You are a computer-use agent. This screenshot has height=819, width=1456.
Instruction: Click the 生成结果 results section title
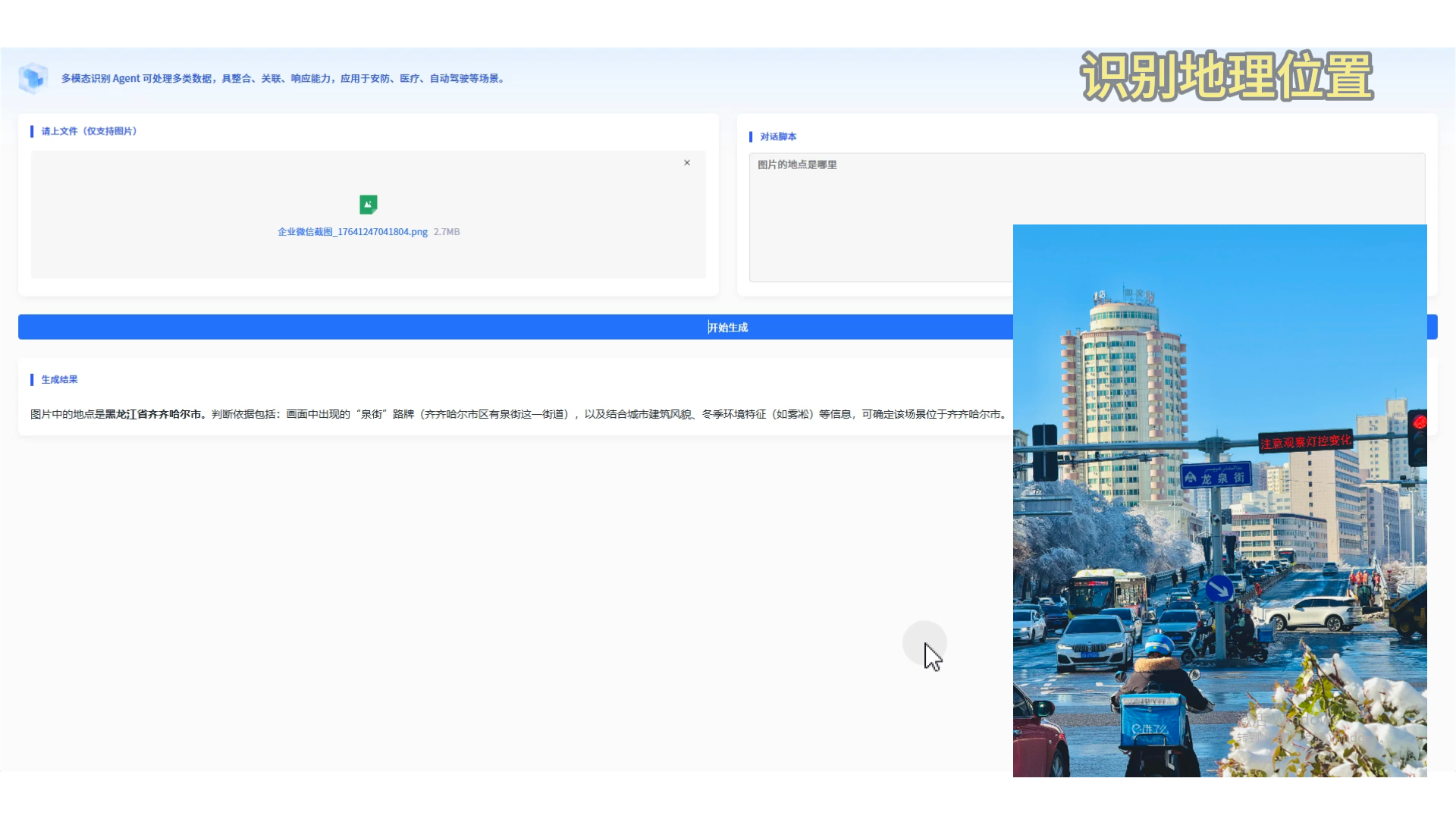59,379
